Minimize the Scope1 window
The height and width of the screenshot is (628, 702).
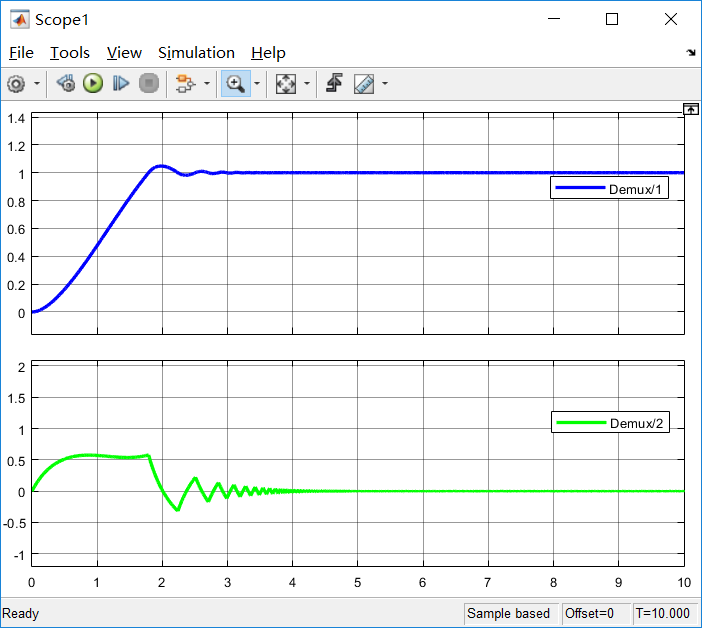tap(554, 19)
